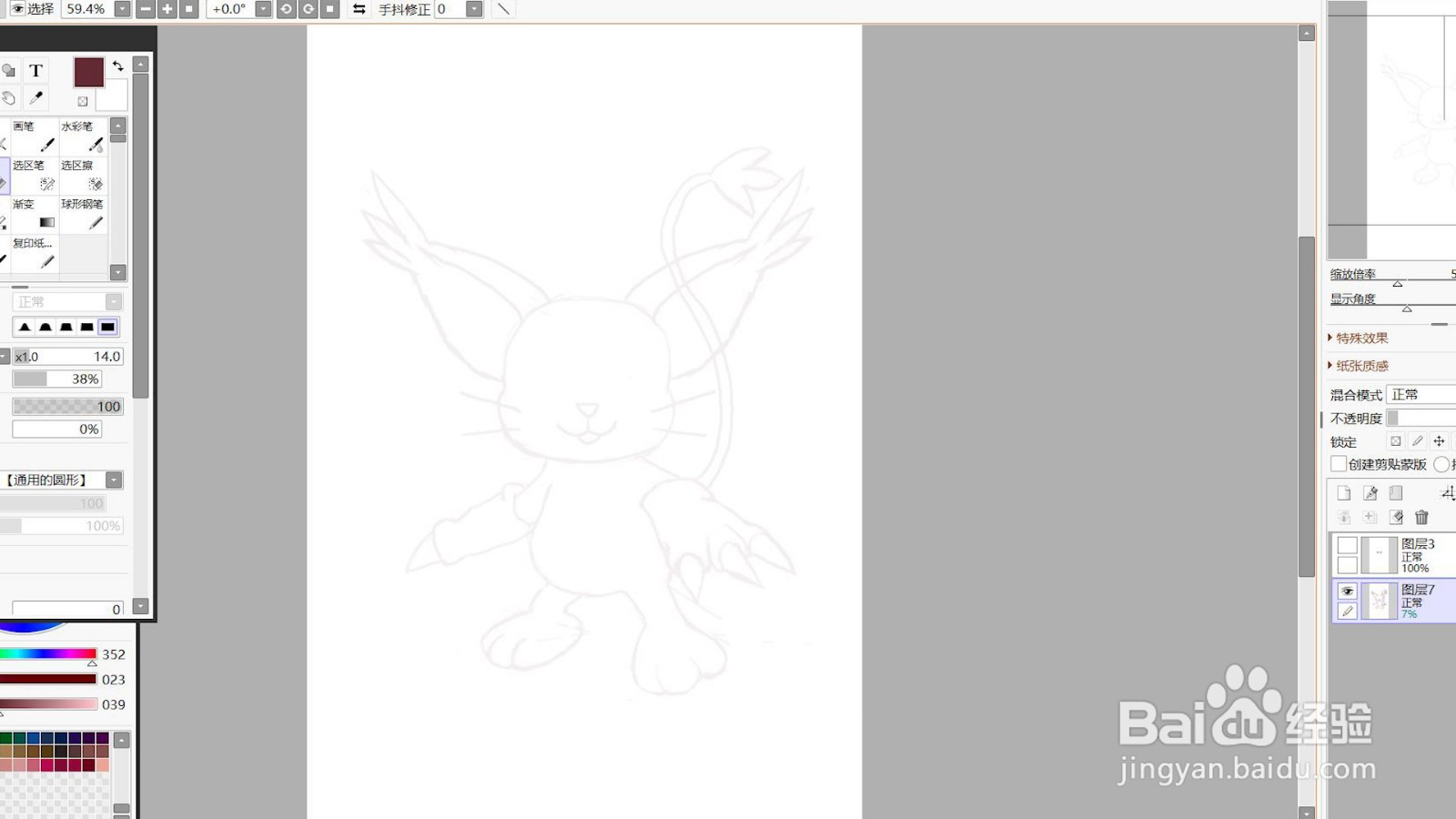
Task: Reset zoom with the square button
Action: click(x=189, y=9)
